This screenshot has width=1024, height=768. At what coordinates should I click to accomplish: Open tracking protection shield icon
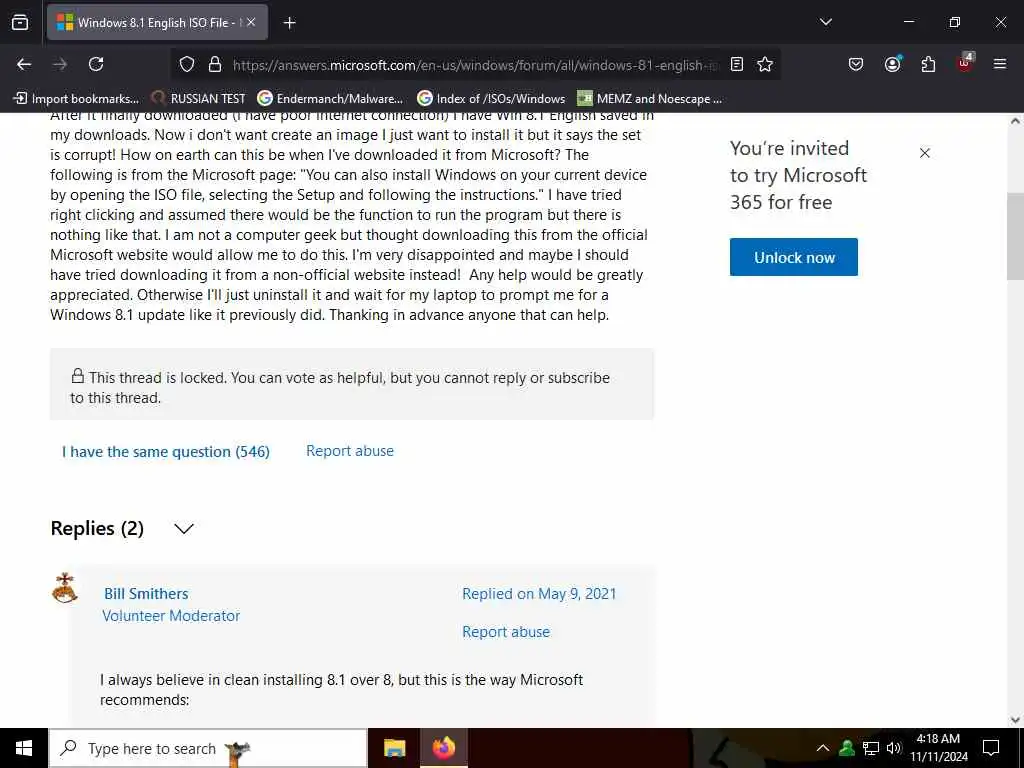[x=187, y=64]
